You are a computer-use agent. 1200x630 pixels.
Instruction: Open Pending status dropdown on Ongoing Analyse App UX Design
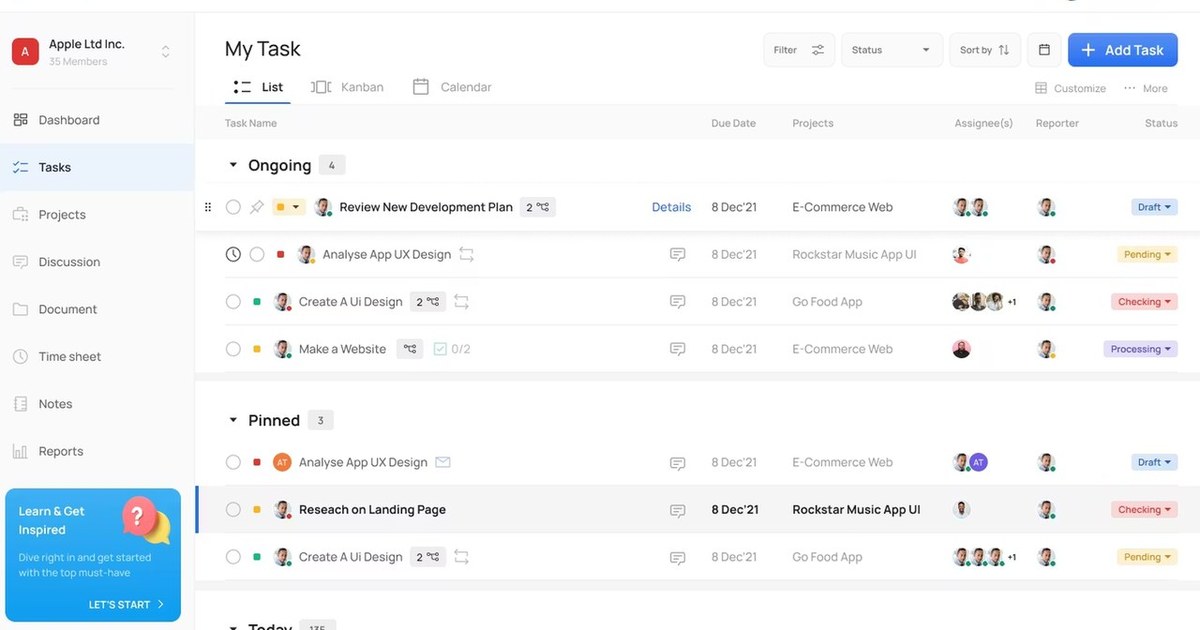(x=1147, y=255)
